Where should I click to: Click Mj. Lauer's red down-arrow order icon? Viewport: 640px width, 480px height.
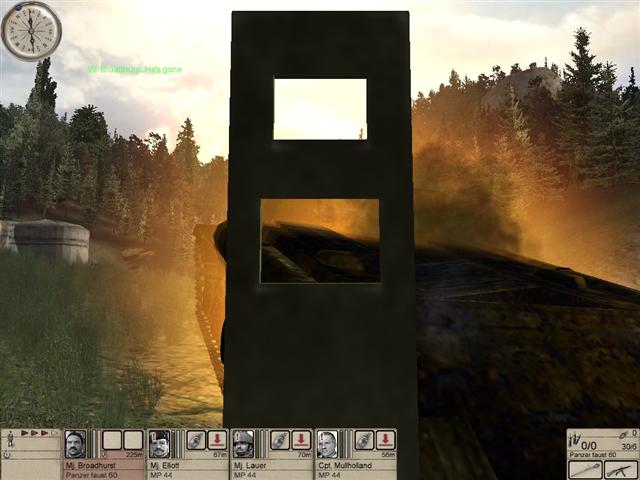(x=301, y=440)
